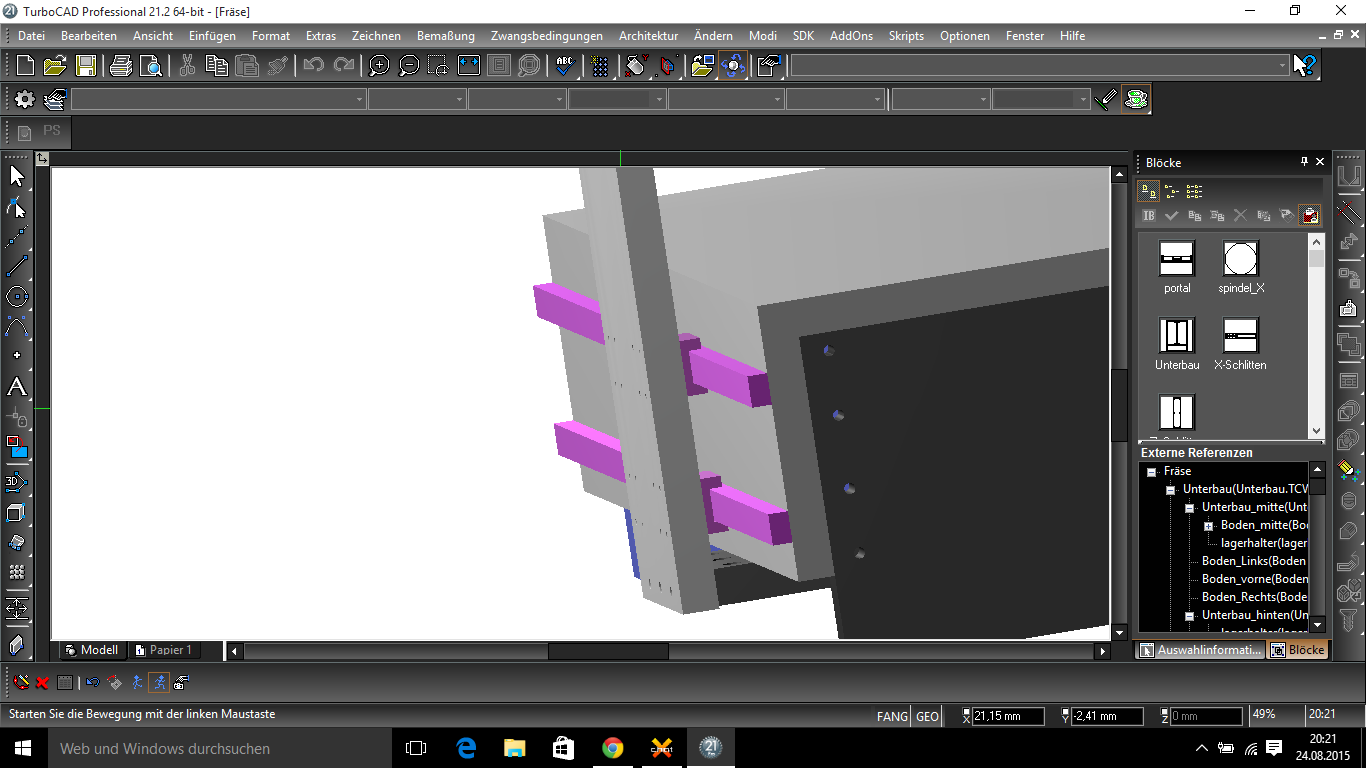
Task: Choose the Select arrow tool
Action: (17, 177)
